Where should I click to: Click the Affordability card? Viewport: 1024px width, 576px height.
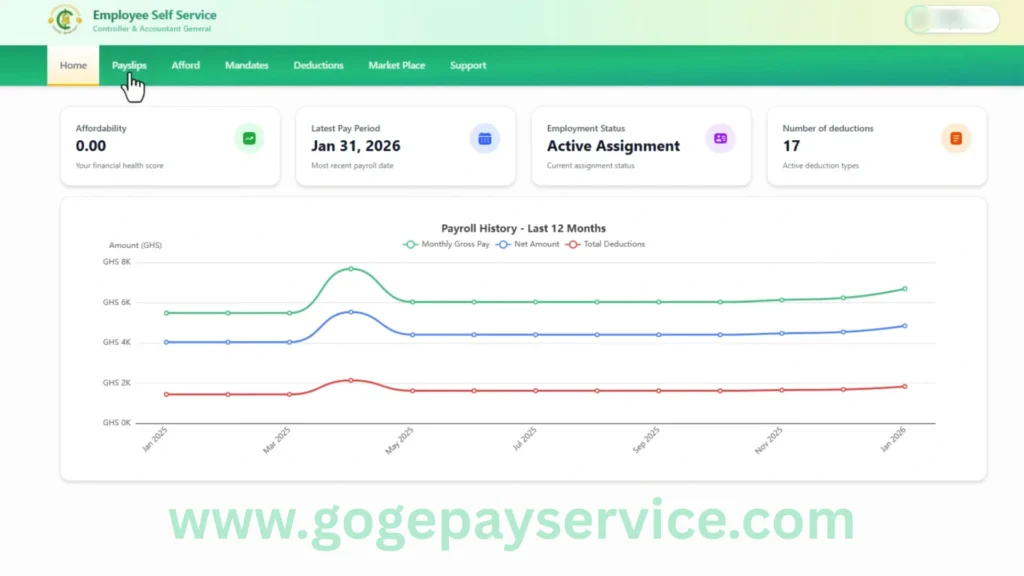point(170,146)
